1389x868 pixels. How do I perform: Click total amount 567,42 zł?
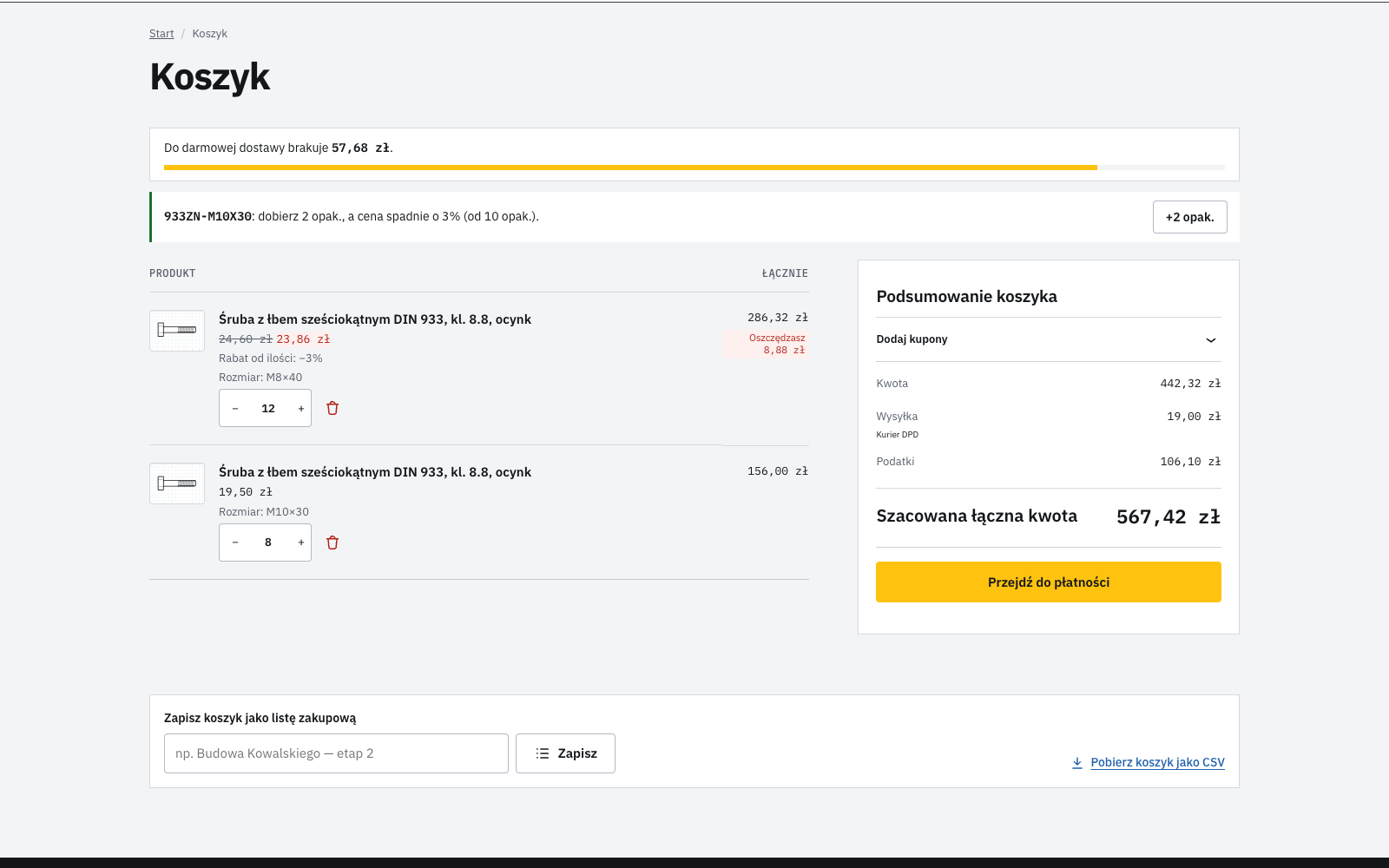pos(1168,517)
